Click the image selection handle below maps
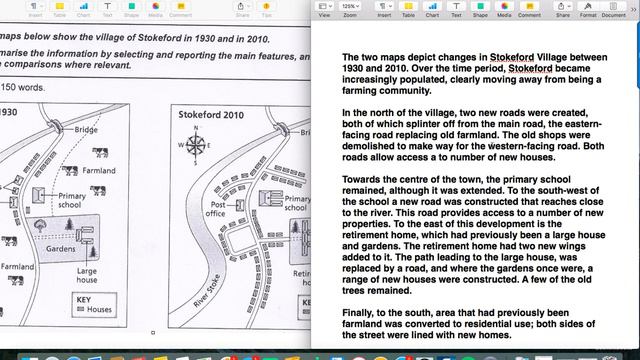 [x=153, y=333]
